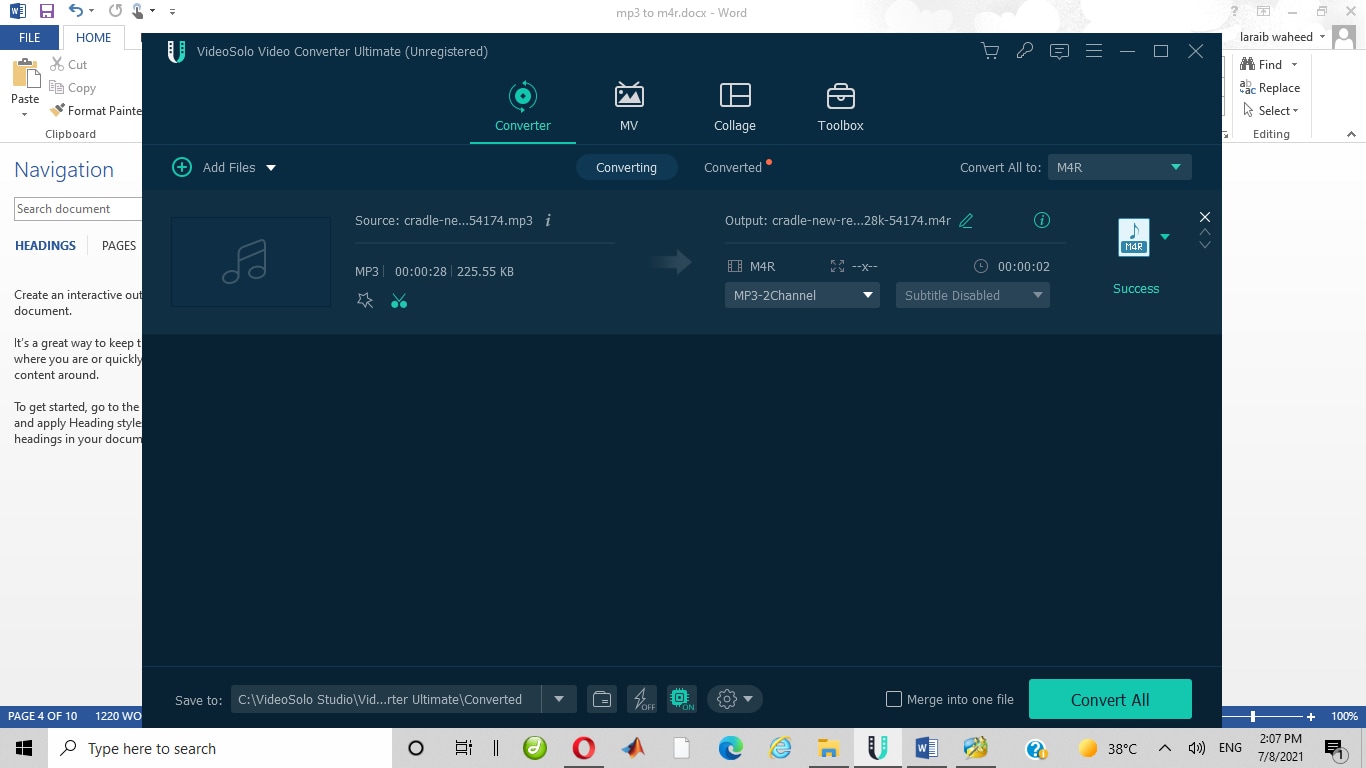Open the Convert All to M4R dropdown
The image size is (1366, 768).
(1119, 167)
